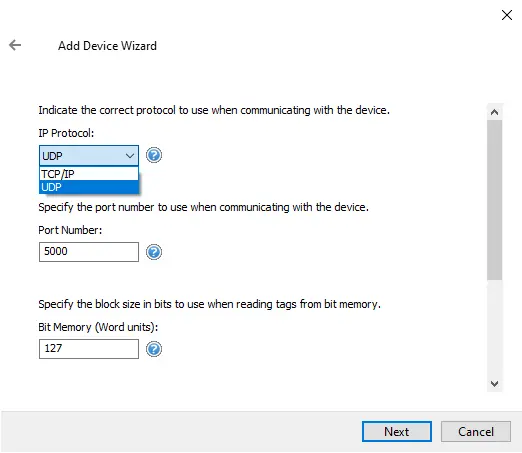This screenshot has height=453, width=522.
Task: Click the "Port Number:" label
Action: coord(70,230)
